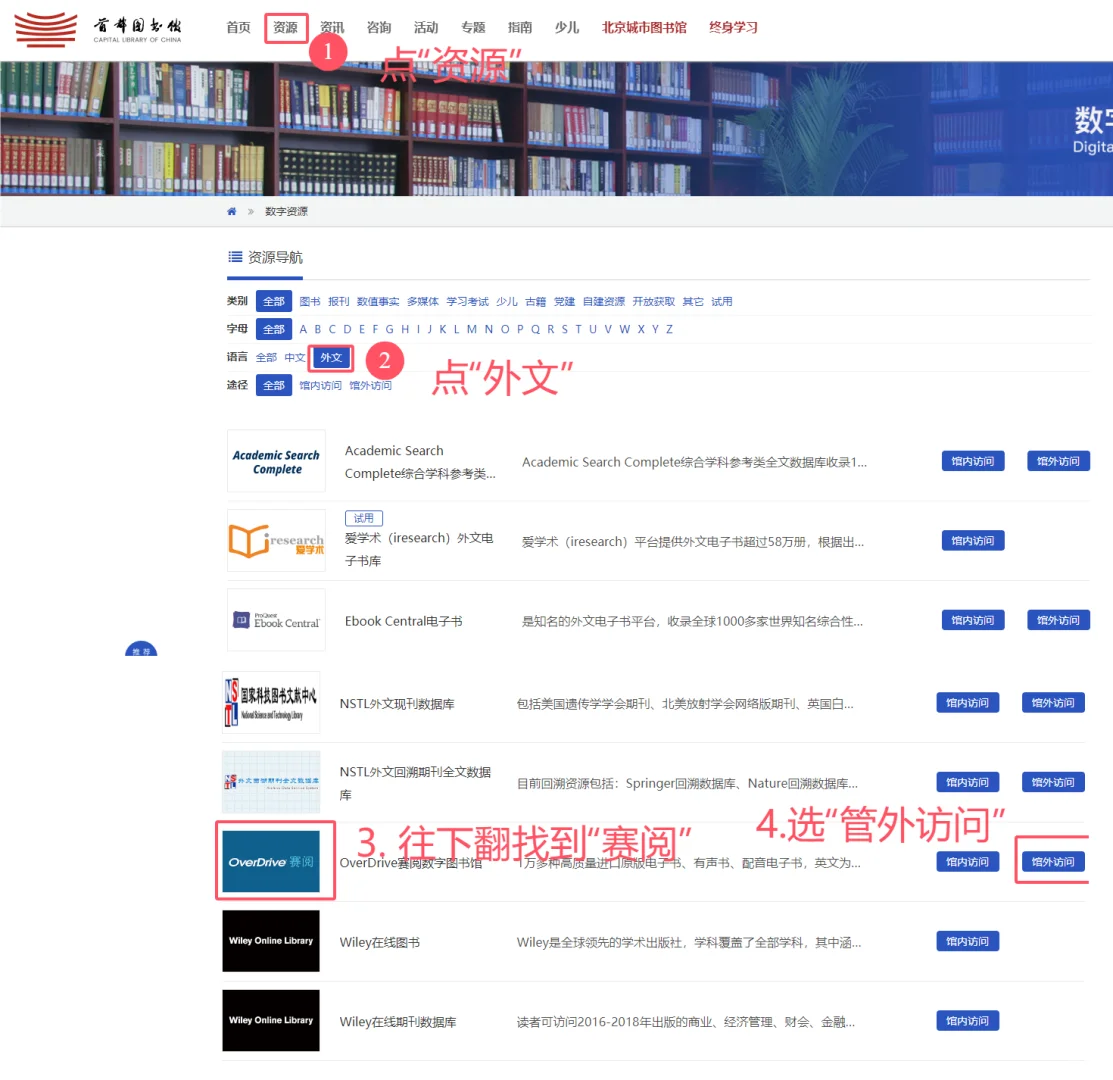Click the 数字资源 breadcrumb link
This screenshot has width=1113, height=1080.
coord(286,211)
